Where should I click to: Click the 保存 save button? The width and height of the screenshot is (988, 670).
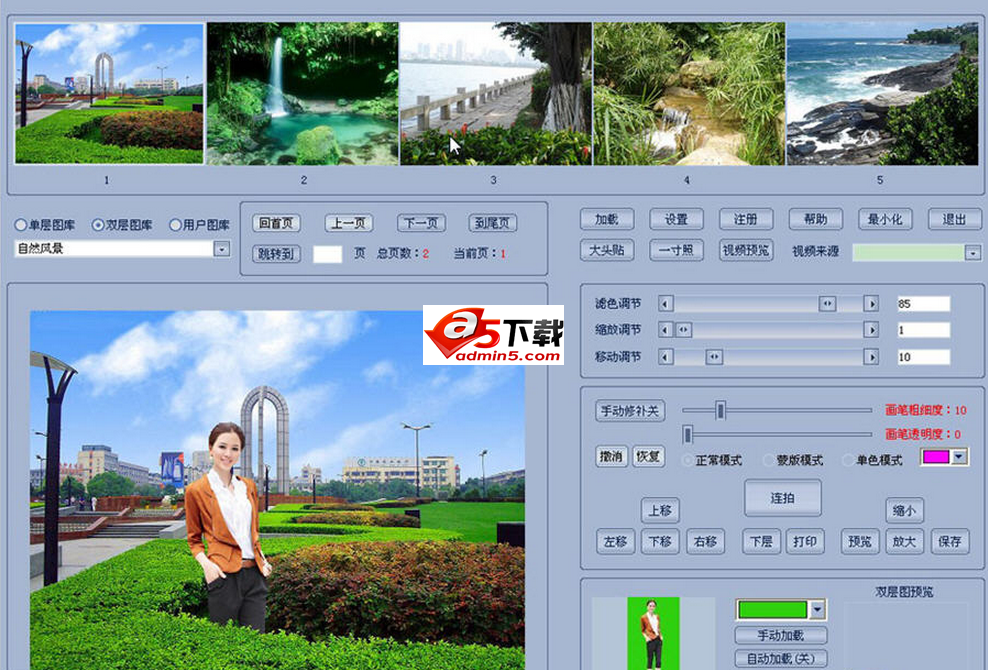point(949,542)
